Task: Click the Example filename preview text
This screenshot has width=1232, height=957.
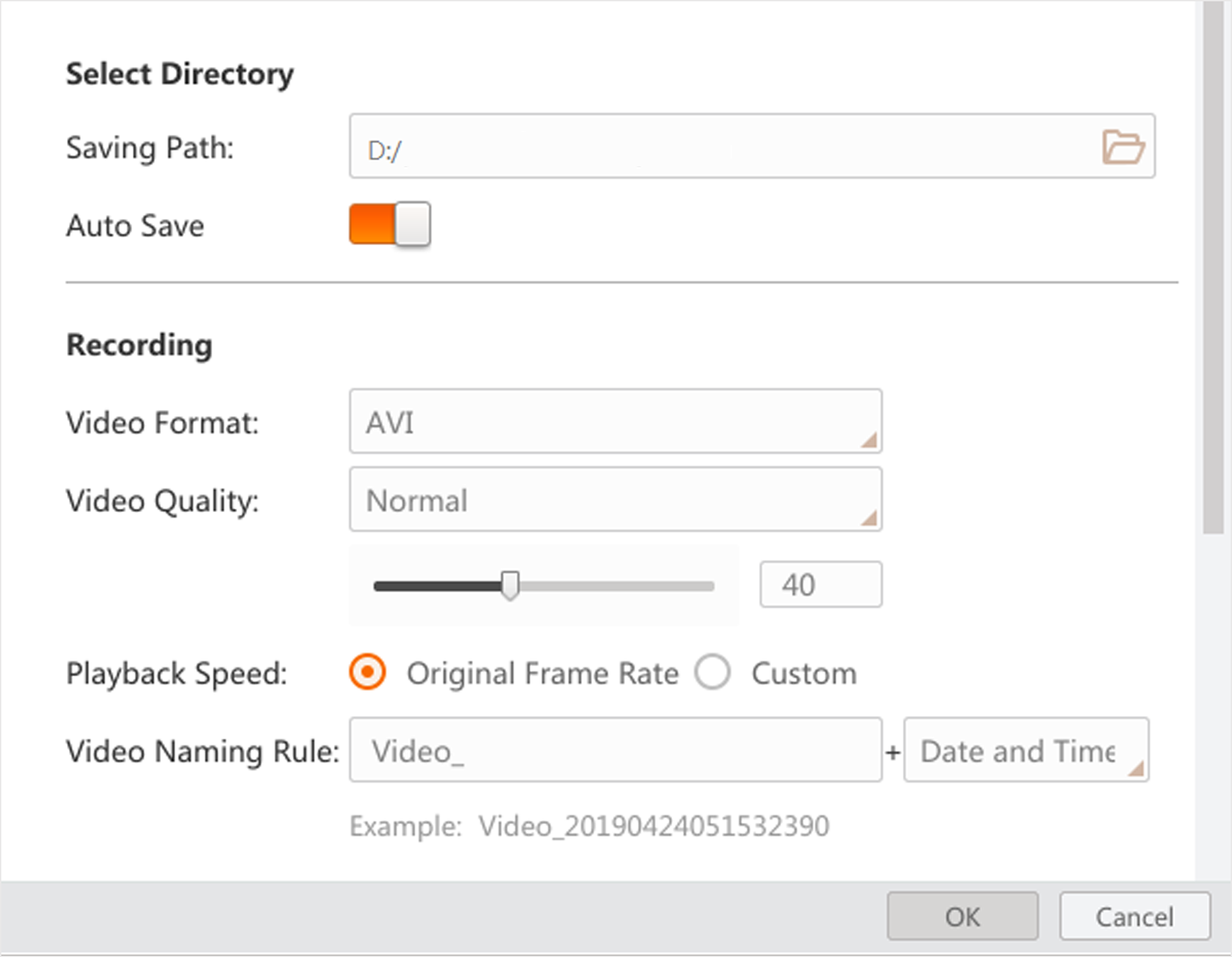Action: (589, 826)
